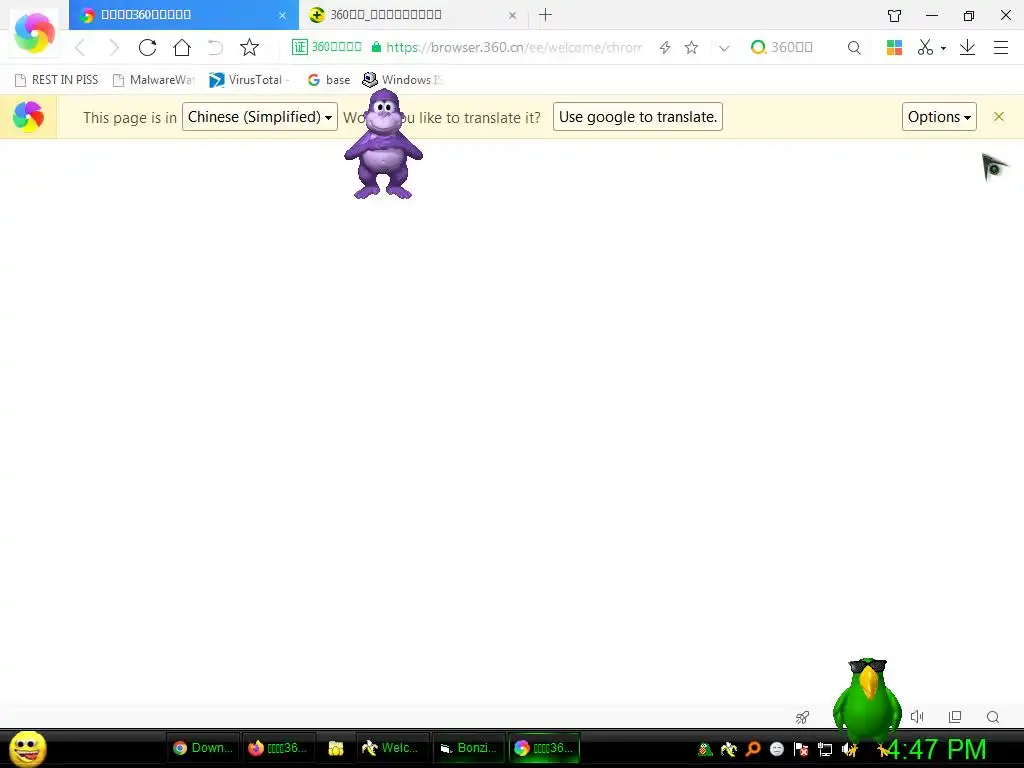Open the file explorer taskbar icon
Image resolution: width=1024 pixels, height=768 pixels.
336,748
